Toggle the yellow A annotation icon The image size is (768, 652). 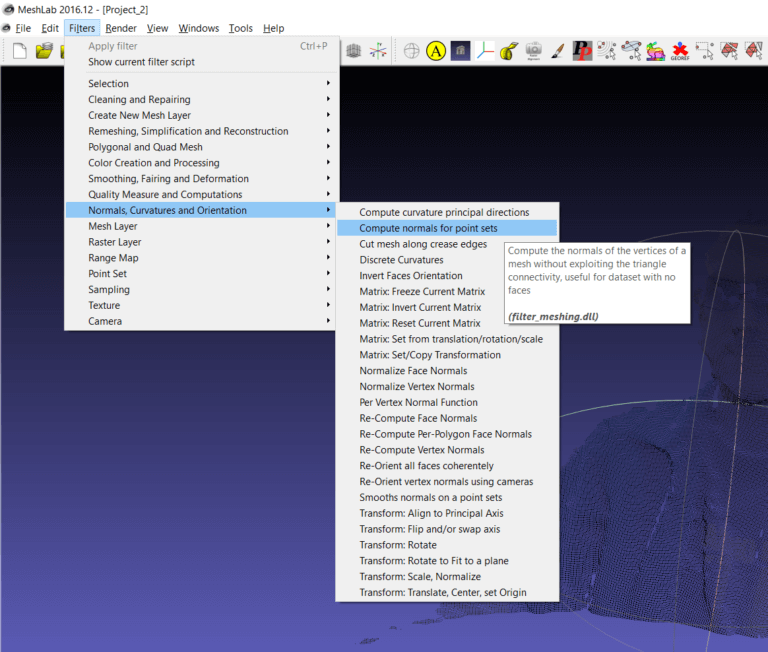coord(436,50)
